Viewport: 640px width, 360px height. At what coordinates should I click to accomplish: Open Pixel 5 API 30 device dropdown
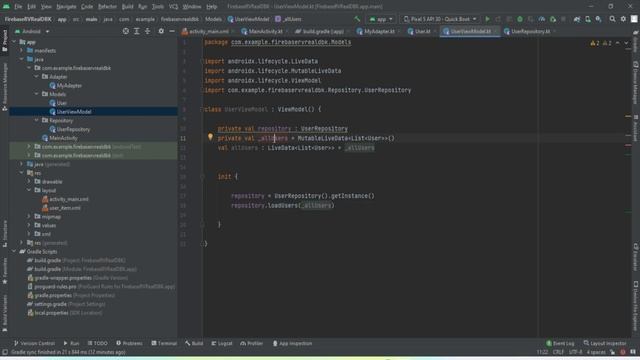point(440,19)
